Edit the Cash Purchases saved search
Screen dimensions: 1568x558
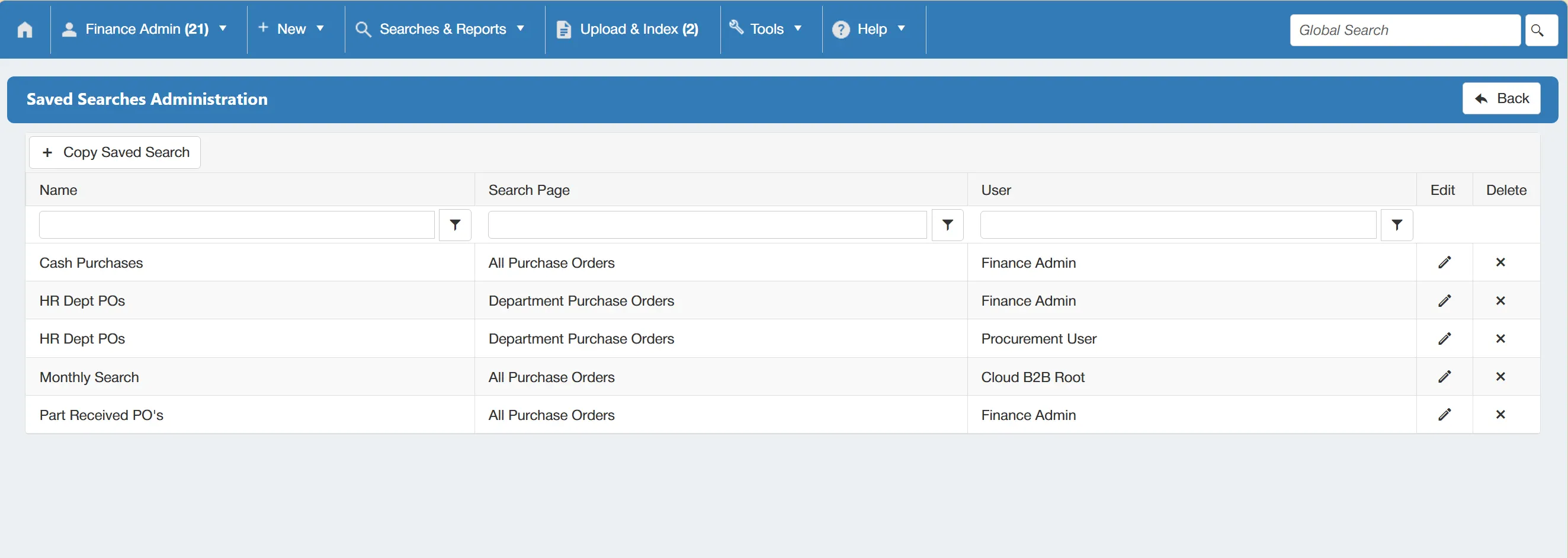pyautogui.click(x=1444, y=262)
